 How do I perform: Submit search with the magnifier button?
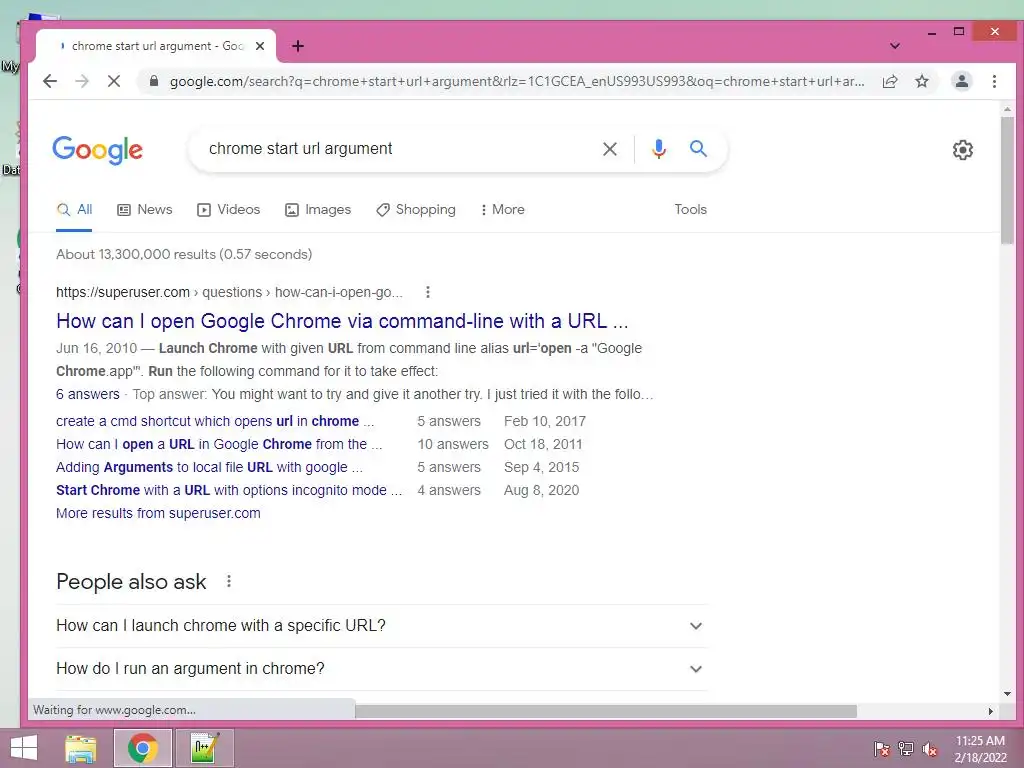tap(698, 149)
